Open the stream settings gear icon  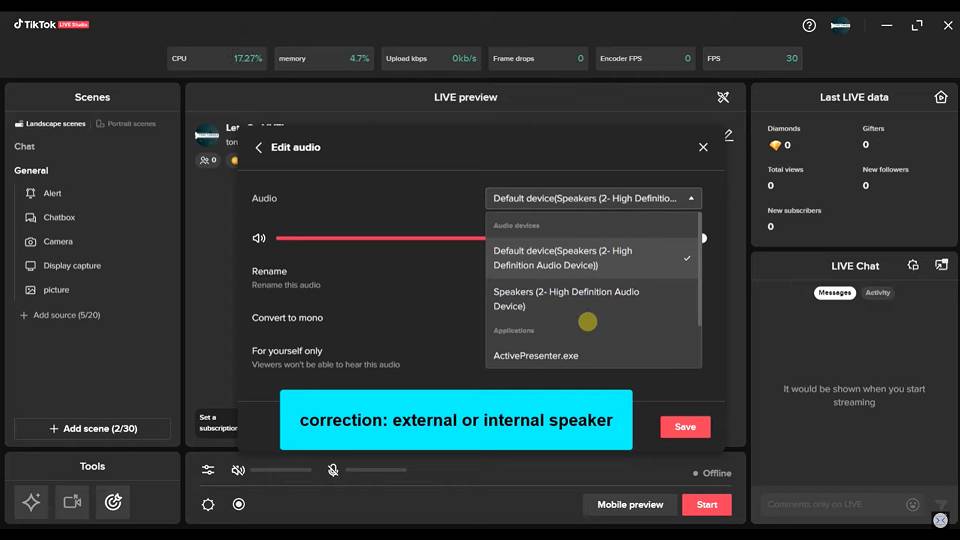pos(208,504)
